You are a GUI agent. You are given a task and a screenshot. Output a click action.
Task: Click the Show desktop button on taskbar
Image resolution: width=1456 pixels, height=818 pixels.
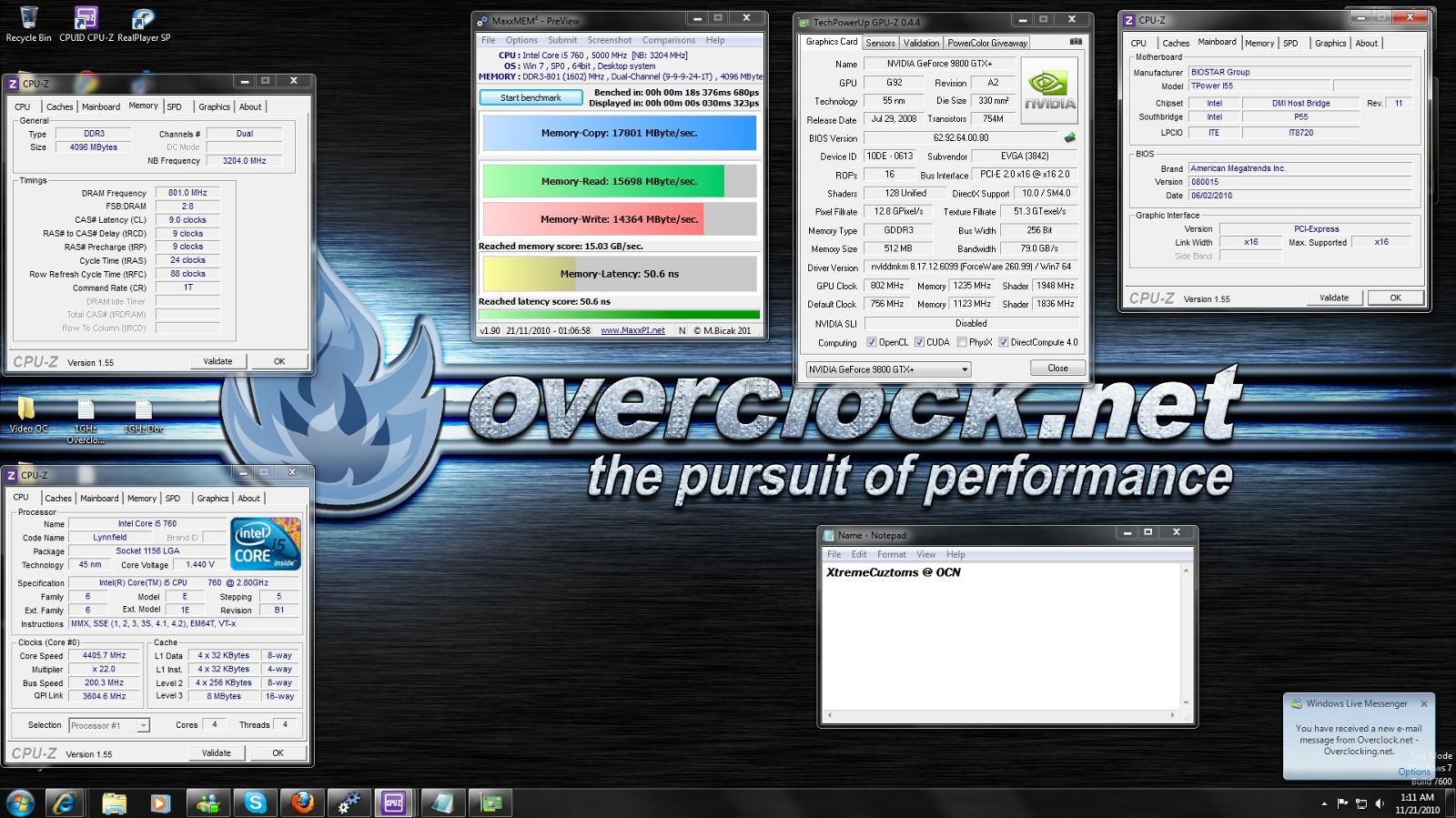pos(1450,803)
